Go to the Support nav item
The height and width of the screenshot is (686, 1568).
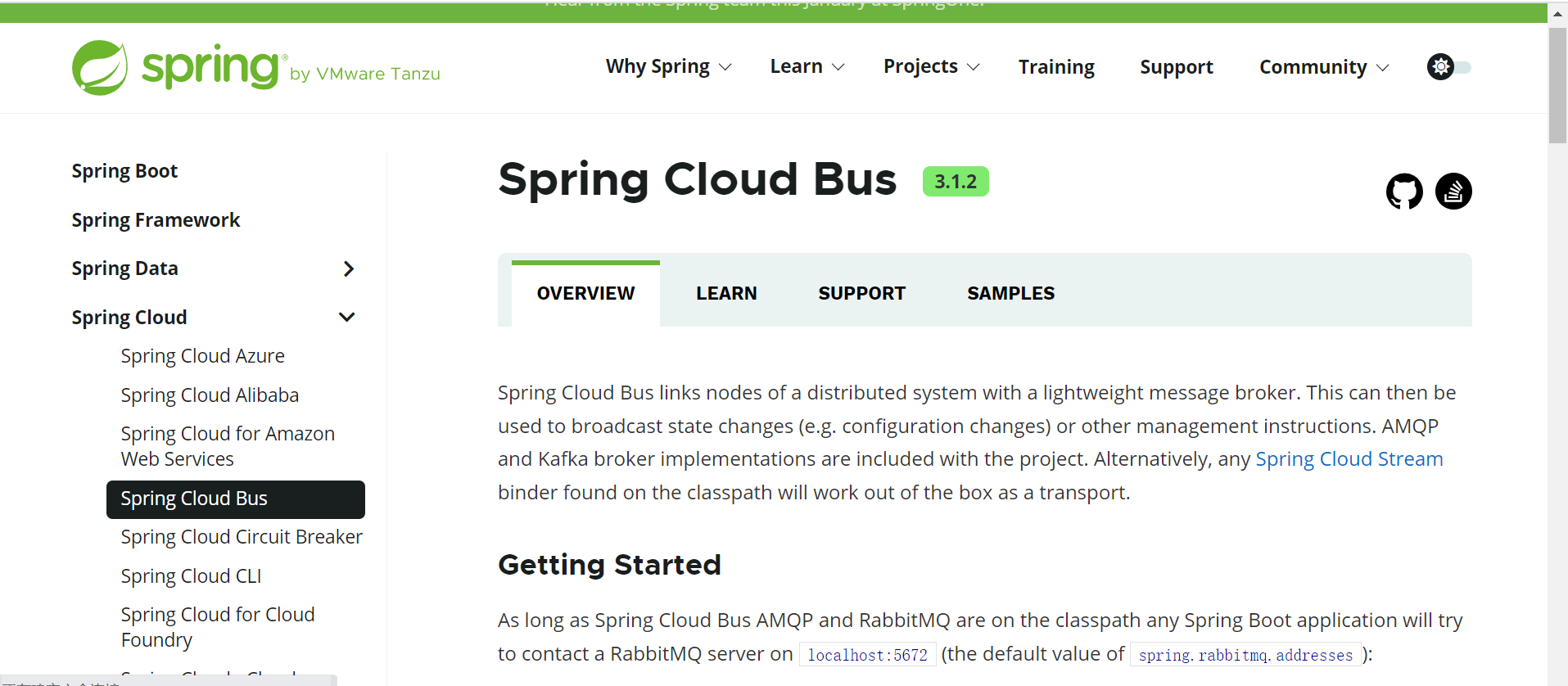(1177, 67)
